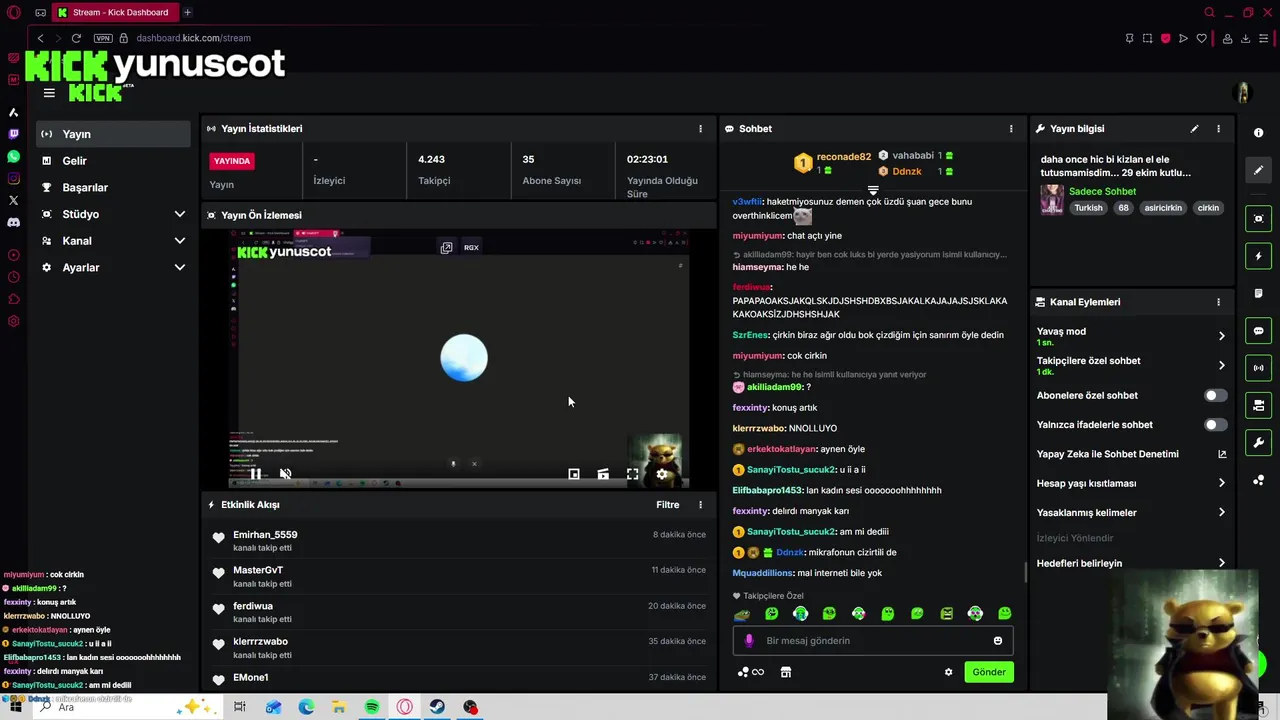This screenshot has height=720, width=1280.
Task: Edit stream info with the pencil icon
Action: [x=1194, y=129]
